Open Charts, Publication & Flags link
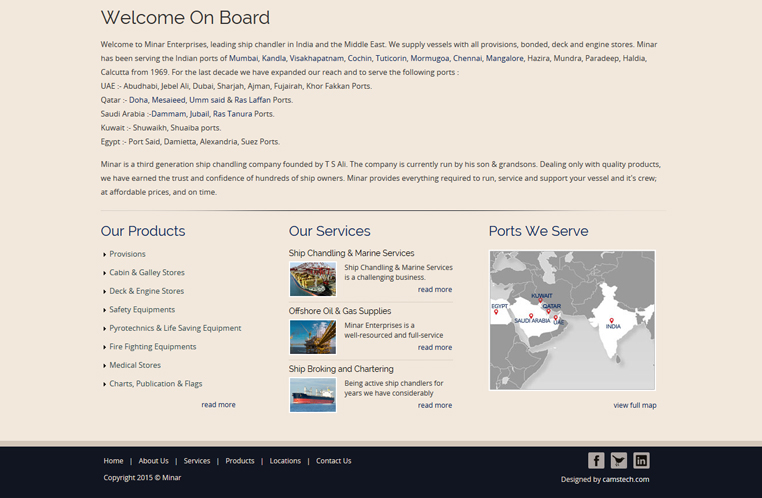 pos(156,383)
